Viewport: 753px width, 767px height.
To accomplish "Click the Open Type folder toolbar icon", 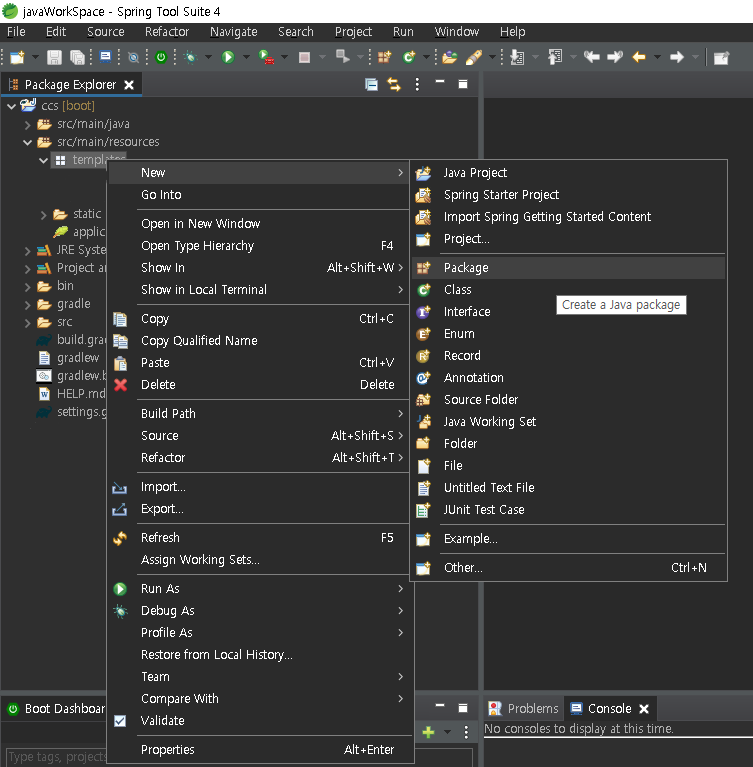I will [x=449, y=57].
